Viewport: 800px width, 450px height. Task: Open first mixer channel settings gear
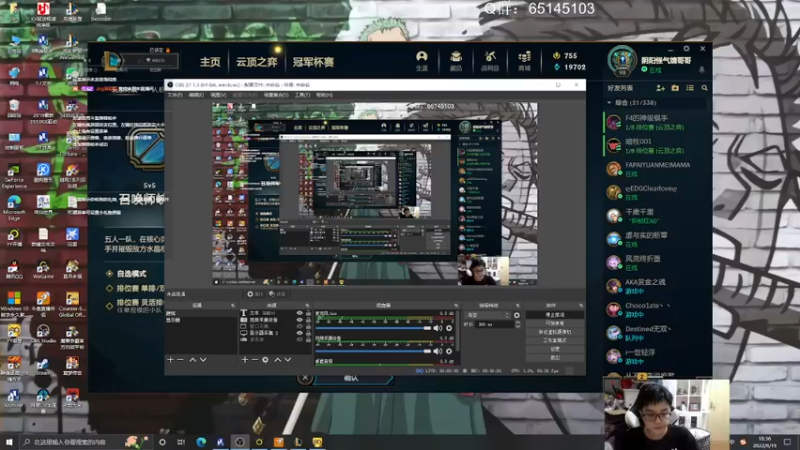[449, 328]
